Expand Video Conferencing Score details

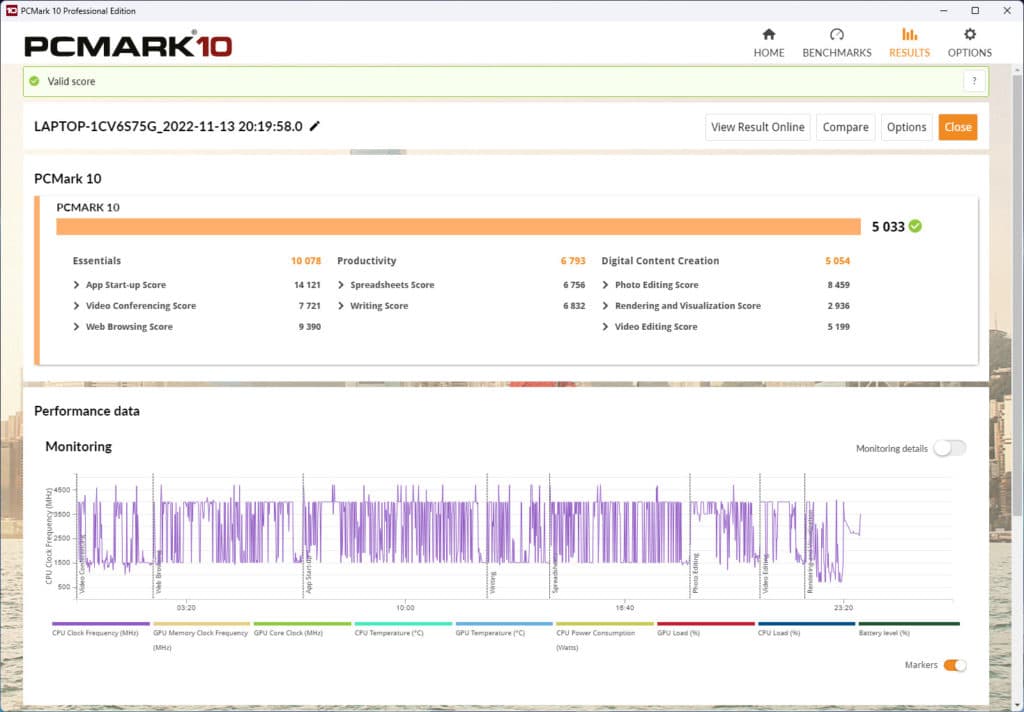coord(76,306)
